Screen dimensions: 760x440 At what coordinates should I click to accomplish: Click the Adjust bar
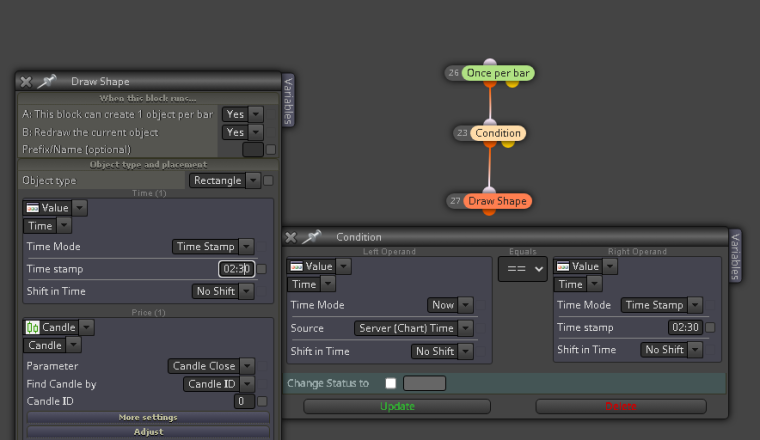pos(148,432)
